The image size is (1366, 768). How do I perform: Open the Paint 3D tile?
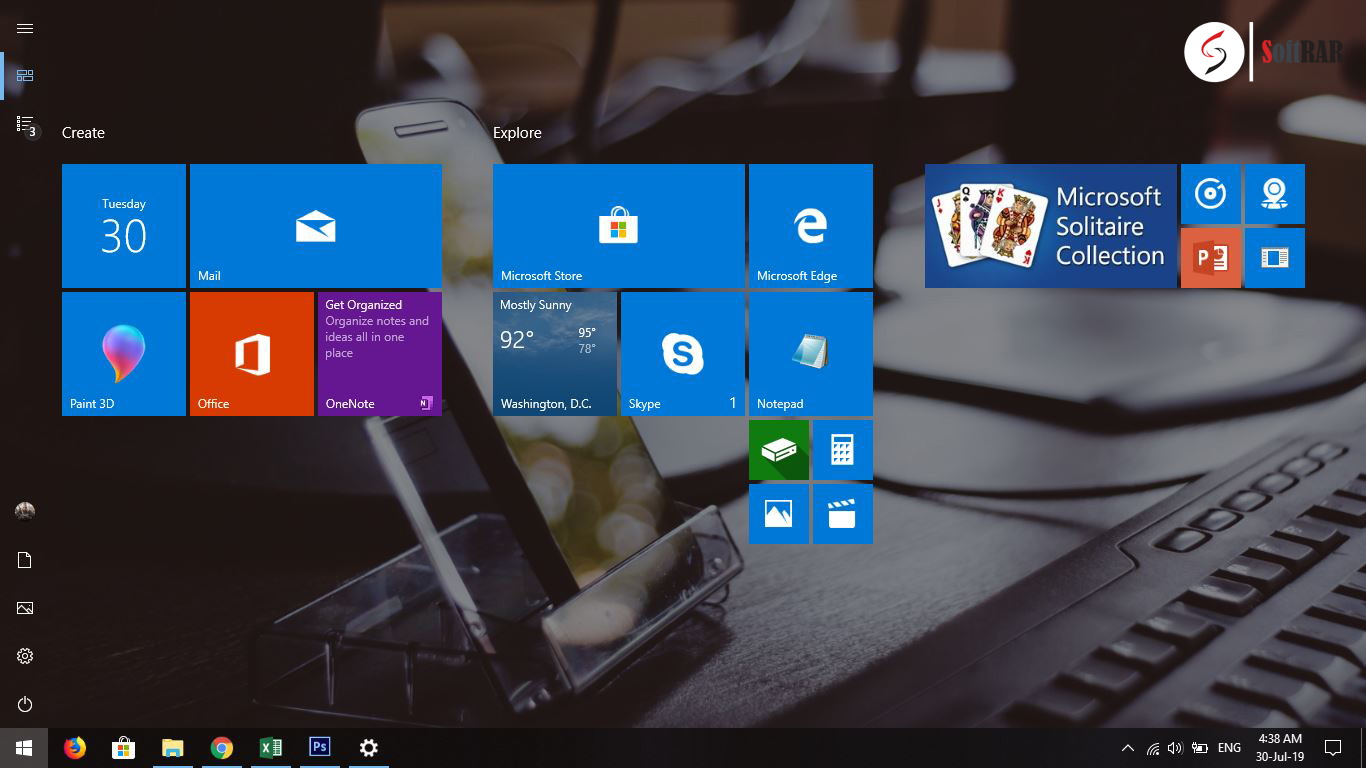tap(124, 354)
